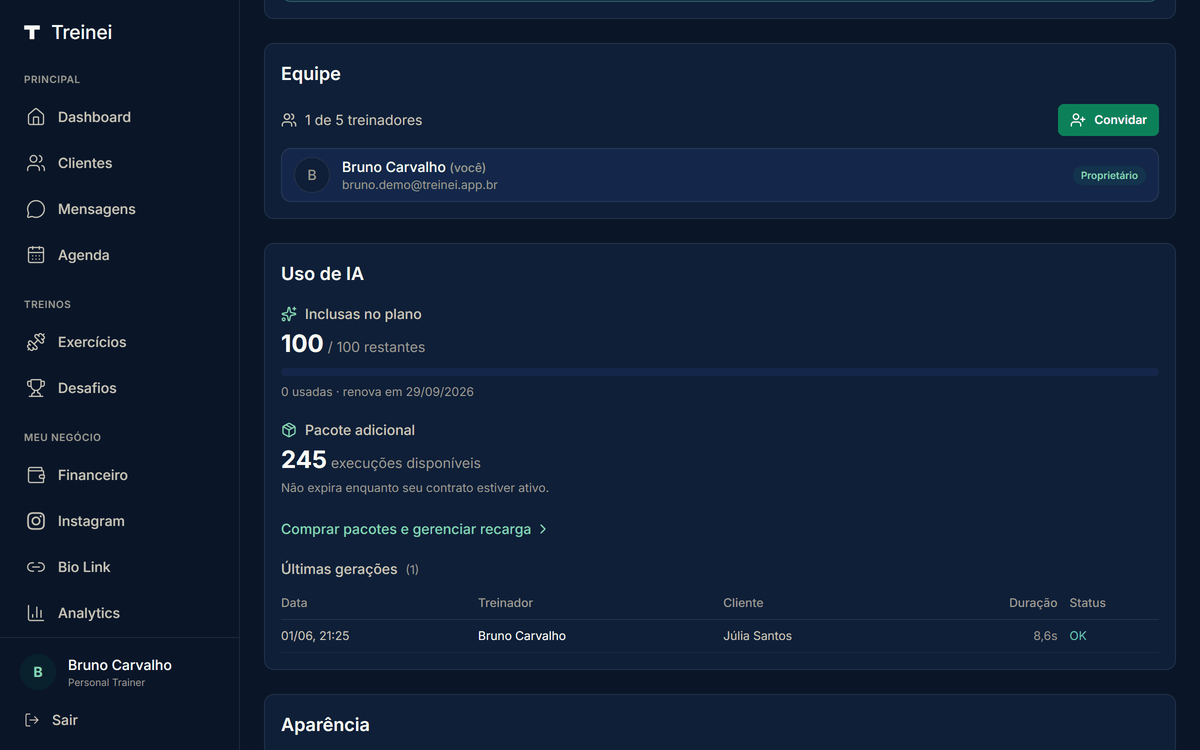Click Júlia Santos client cell
This screenshot has width=1200, height=750.
(x=757, y=636)
